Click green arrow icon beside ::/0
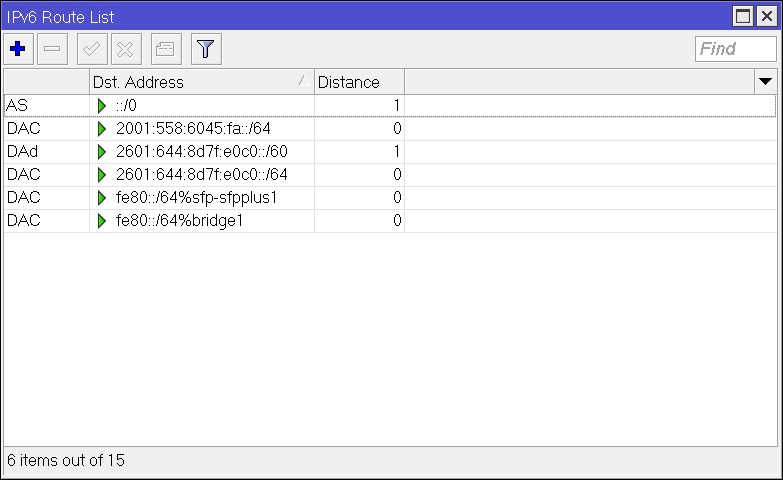The height and width of the screenshot is (480, 783). tap(102, 105)
